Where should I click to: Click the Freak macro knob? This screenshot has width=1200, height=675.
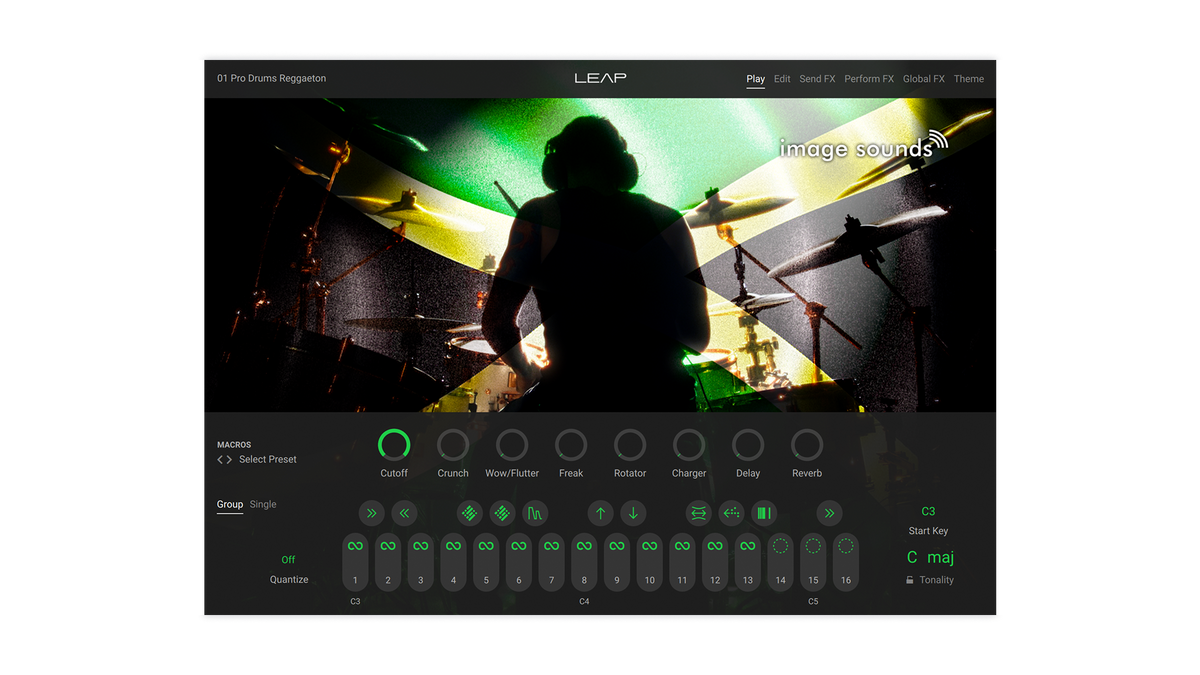click(x=571, y=445)
